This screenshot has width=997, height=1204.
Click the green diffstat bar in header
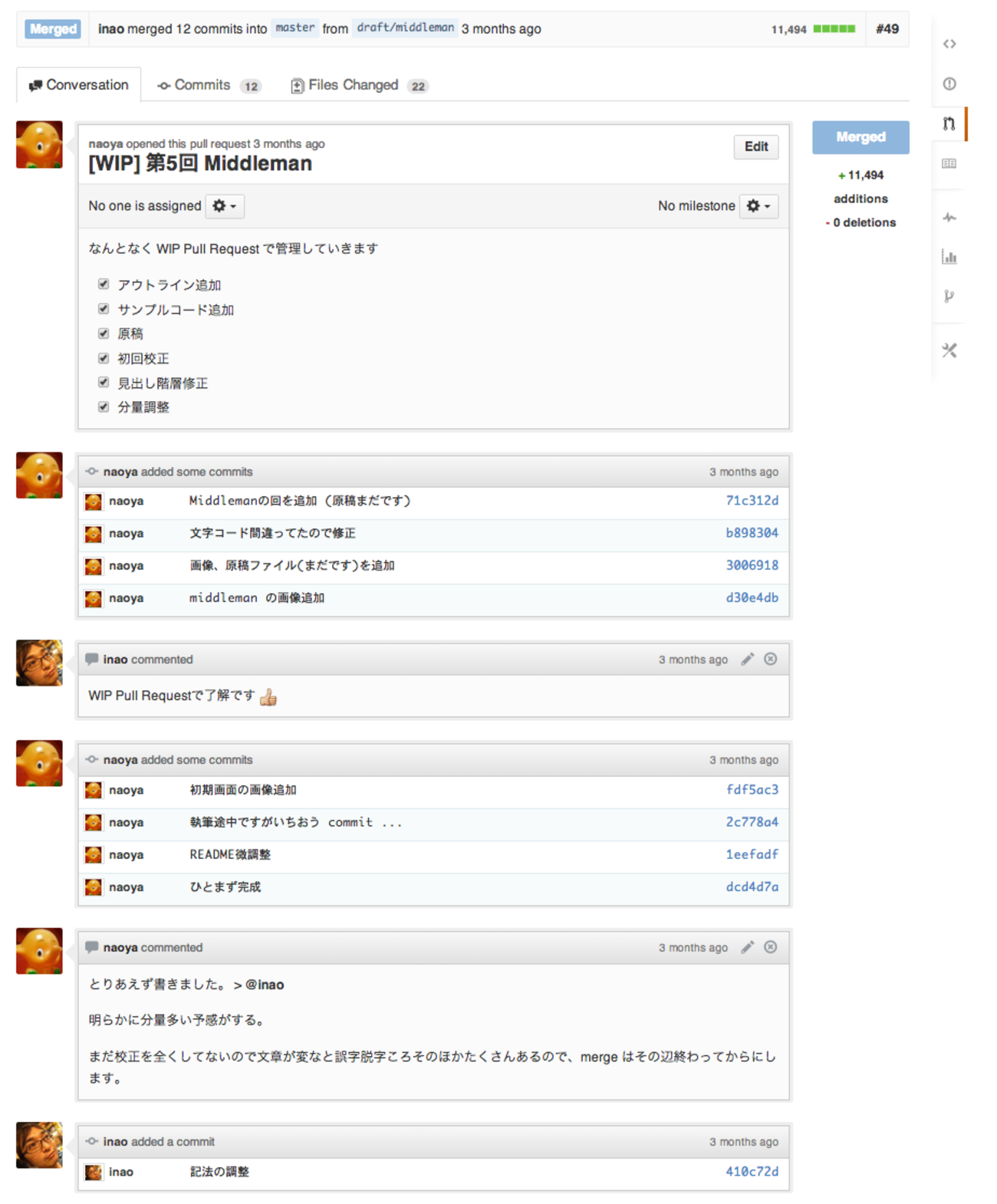(834, 29)
